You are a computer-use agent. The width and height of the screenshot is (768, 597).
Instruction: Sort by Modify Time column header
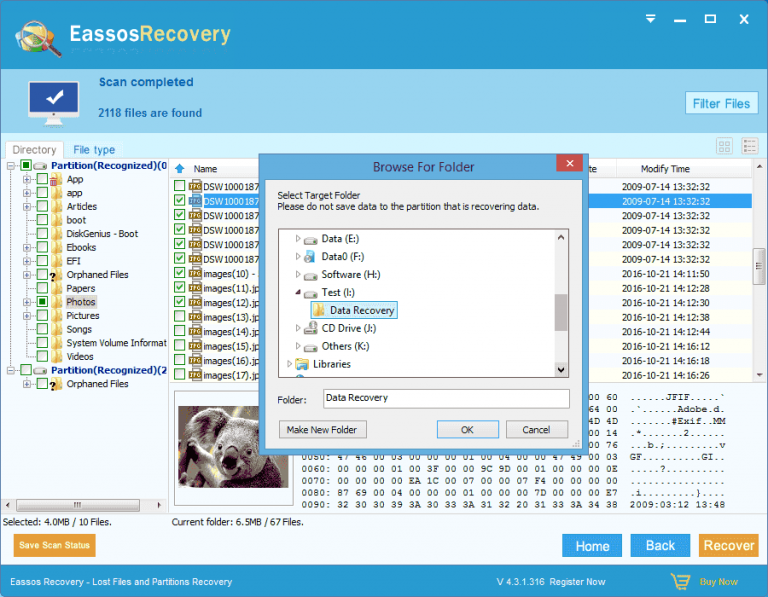tap(665, 169)
